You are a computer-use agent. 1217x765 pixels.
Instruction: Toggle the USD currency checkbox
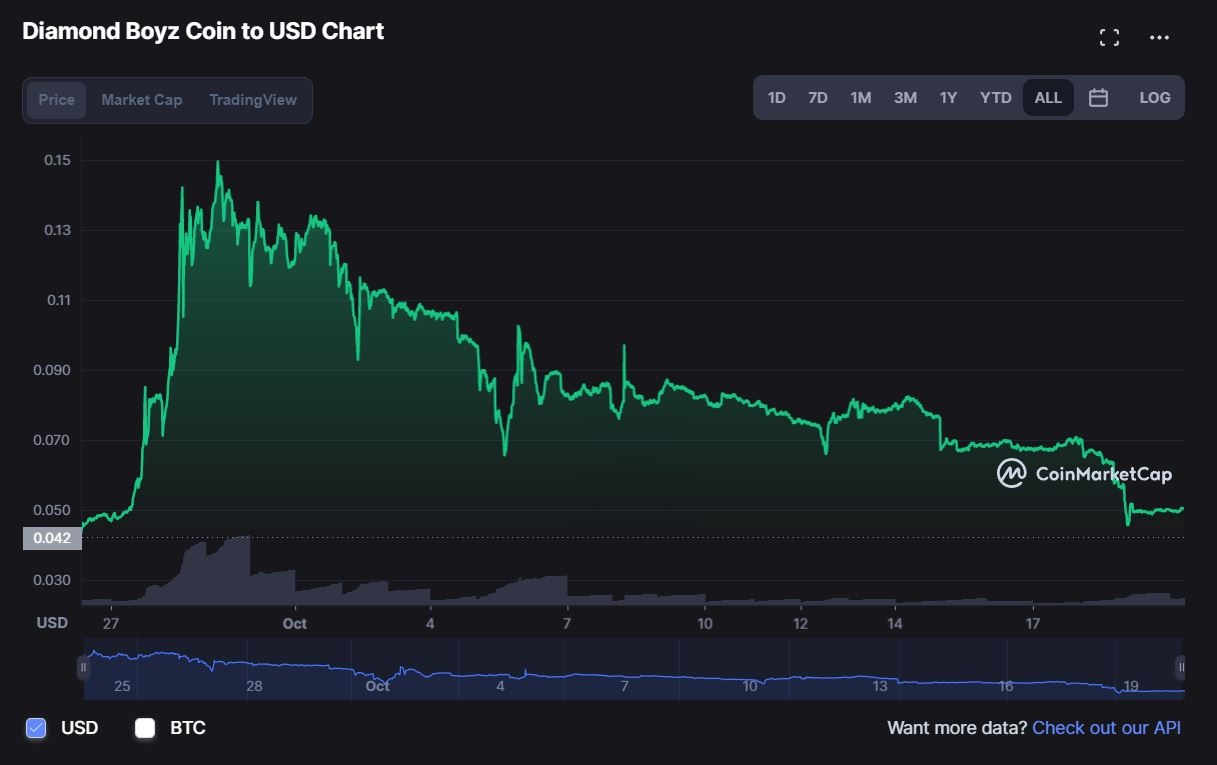tap(36, 728)
